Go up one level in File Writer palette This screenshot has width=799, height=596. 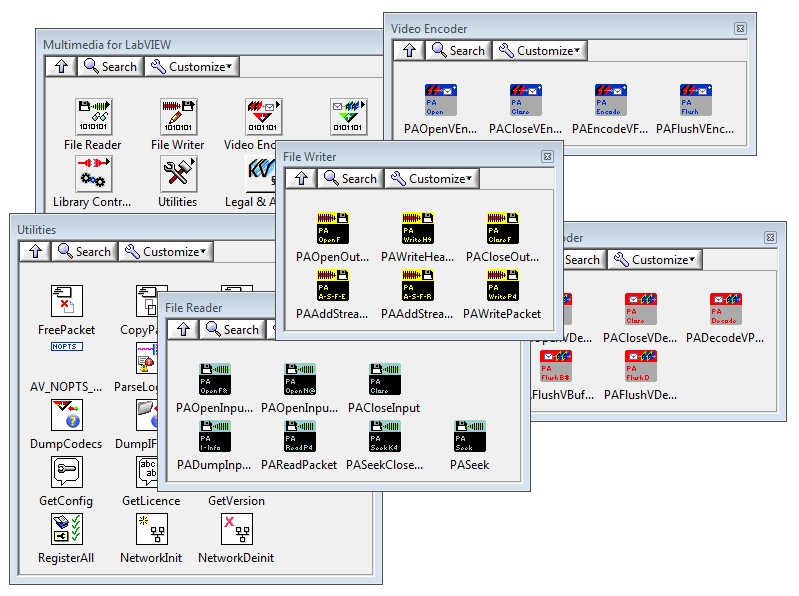pos(302,179)
